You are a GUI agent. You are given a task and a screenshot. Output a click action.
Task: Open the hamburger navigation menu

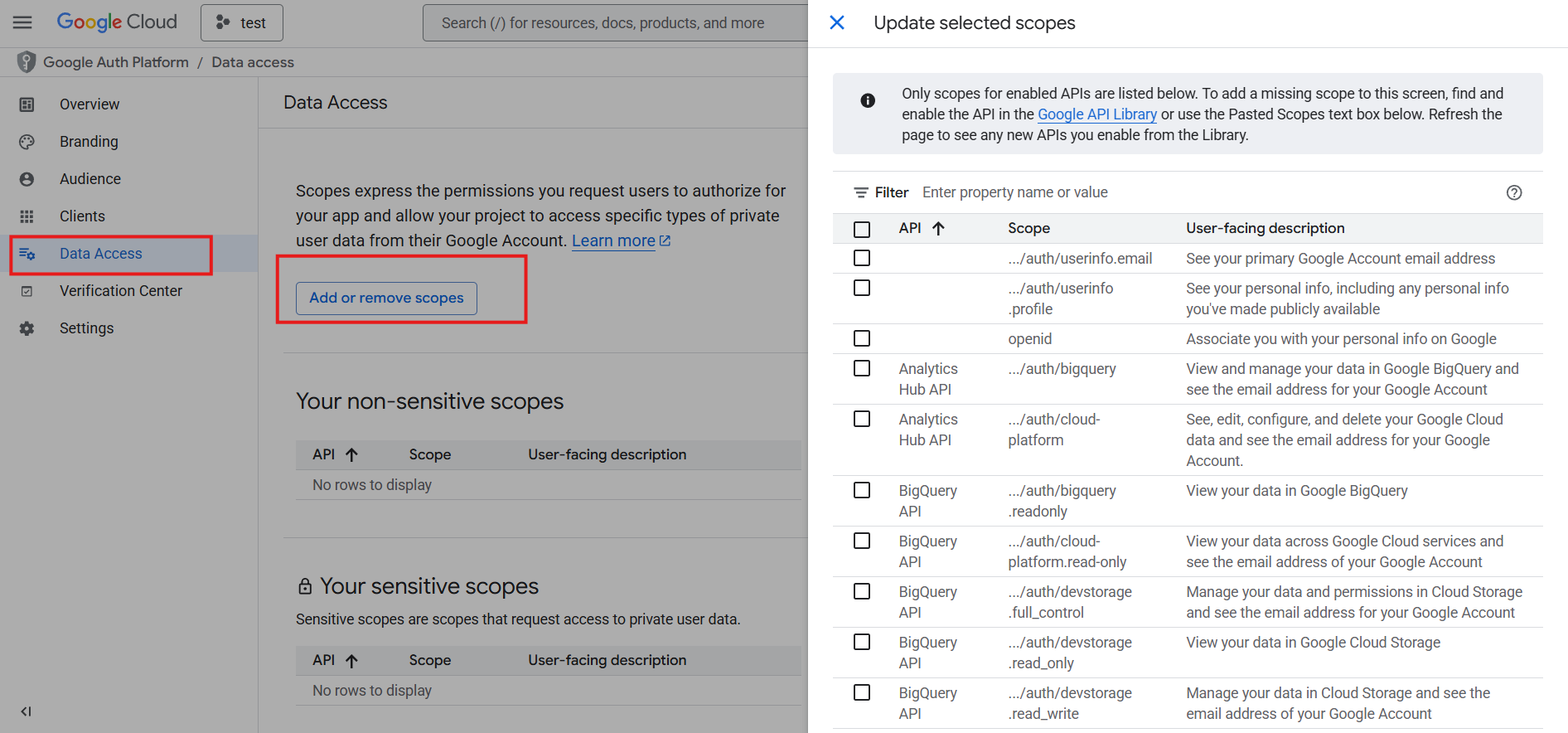22,22
